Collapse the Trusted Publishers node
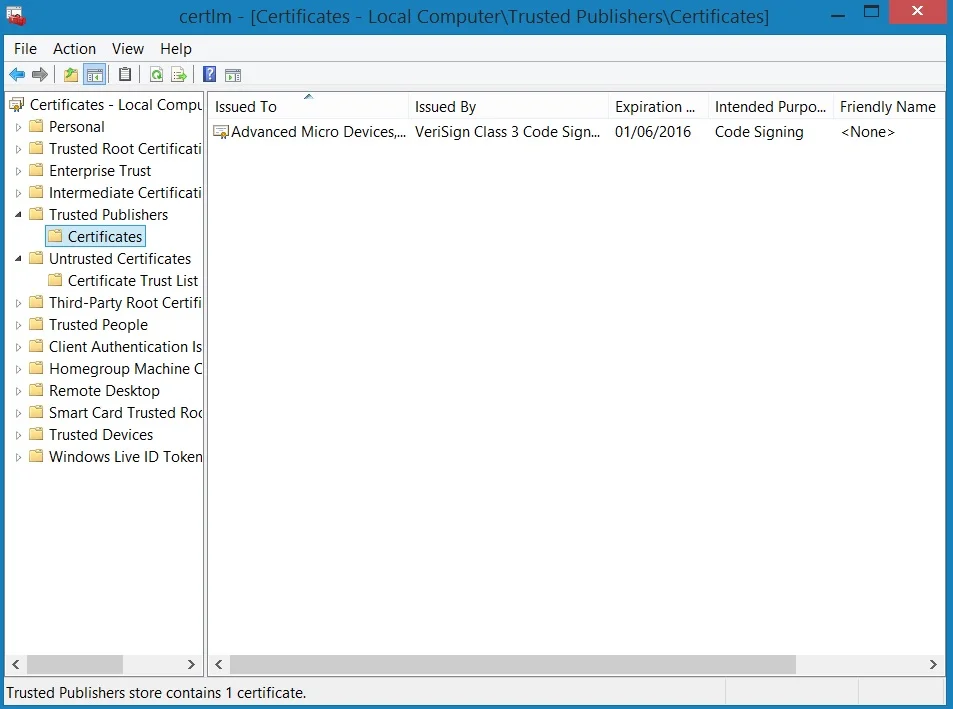This screenshot has width=953, height=709. pyautogui.click(x=18, y=214)
